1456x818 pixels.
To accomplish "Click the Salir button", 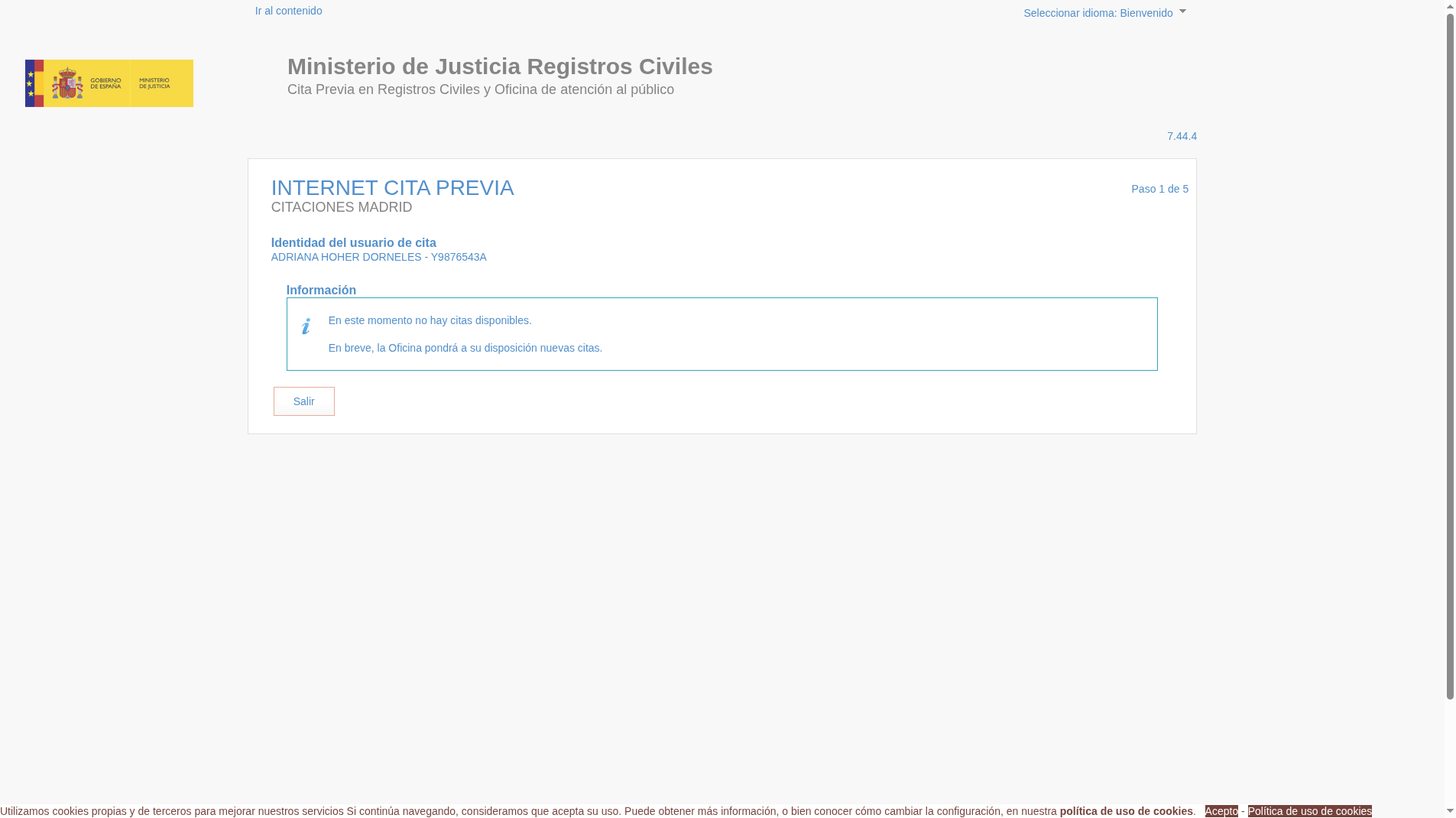I will pos(304,401).
